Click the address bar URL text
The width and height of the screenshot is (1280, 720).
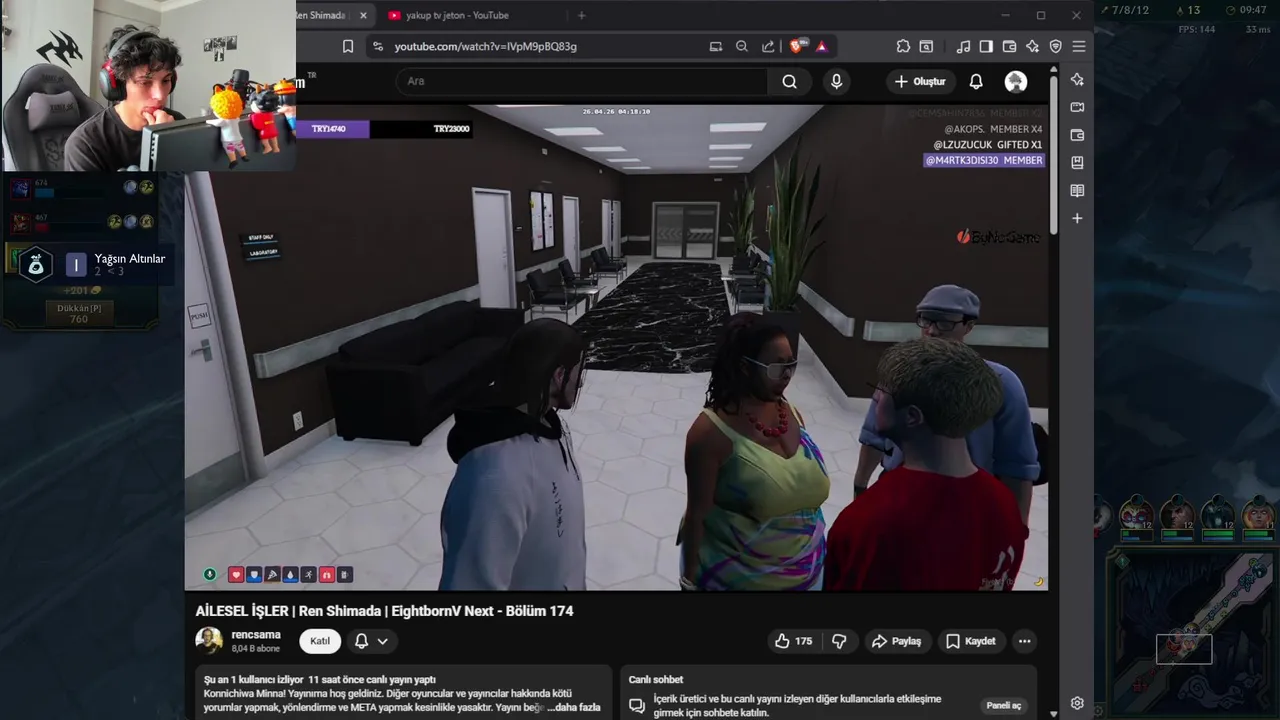485,46
